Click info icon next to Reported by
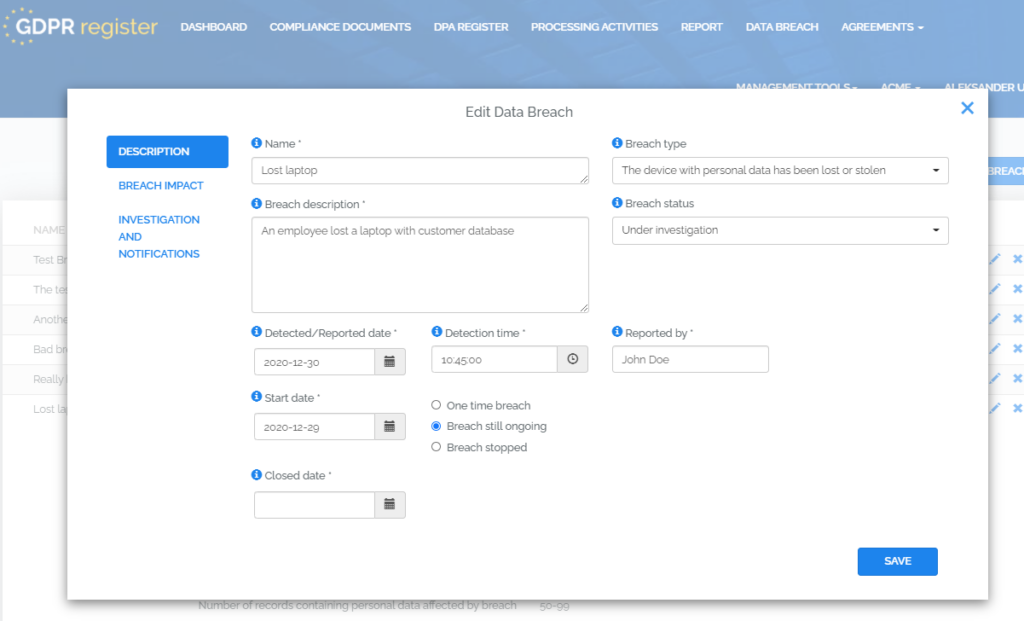Screen dimensions: 1024x621 pos(617,333)
